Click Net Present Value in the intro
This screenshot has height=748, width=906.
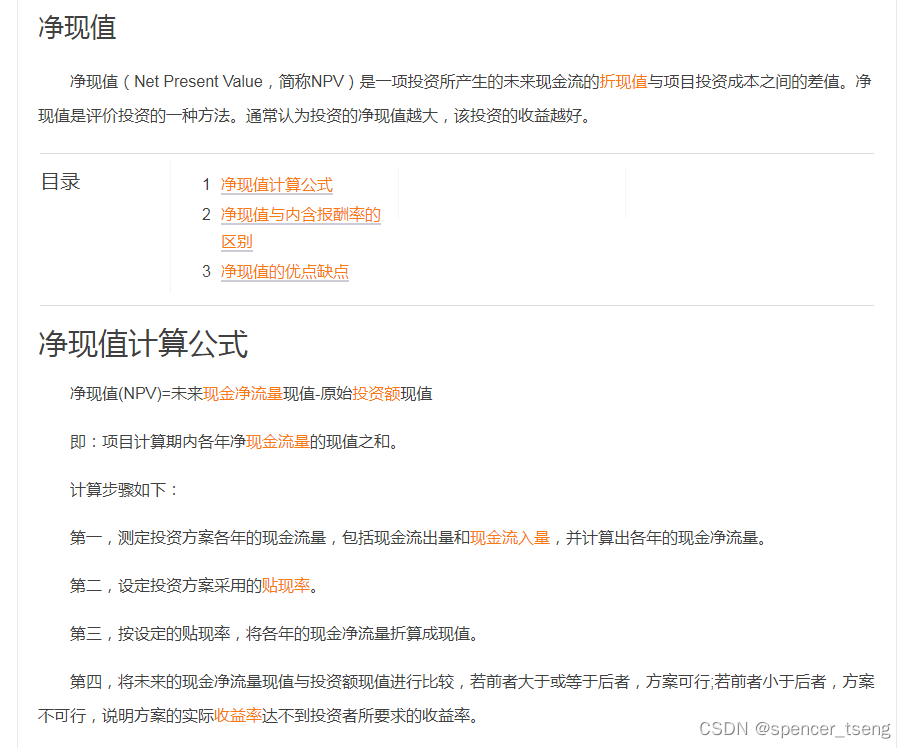click(198, 81)
